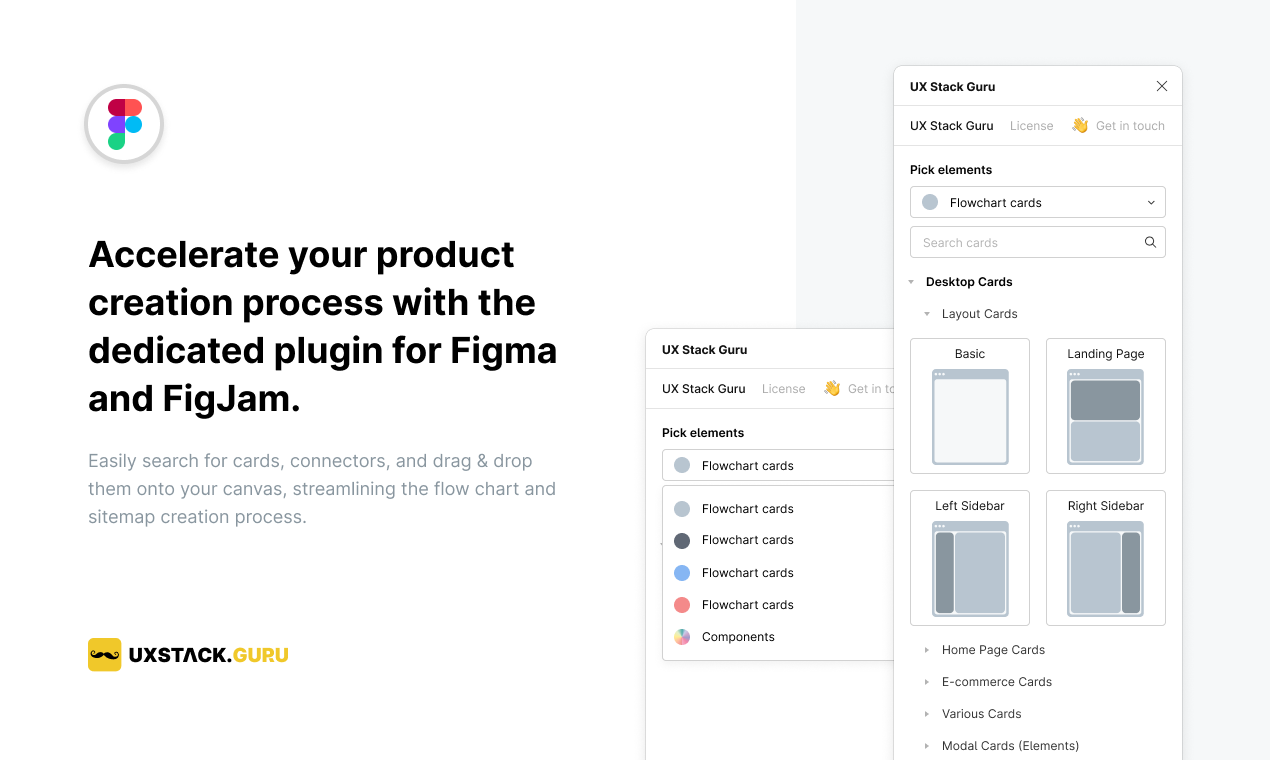Screen dimensions: 1270x760
Task: Open the Flowchart cards dropdown in front panel
Action: click(x=1038, y=202)
